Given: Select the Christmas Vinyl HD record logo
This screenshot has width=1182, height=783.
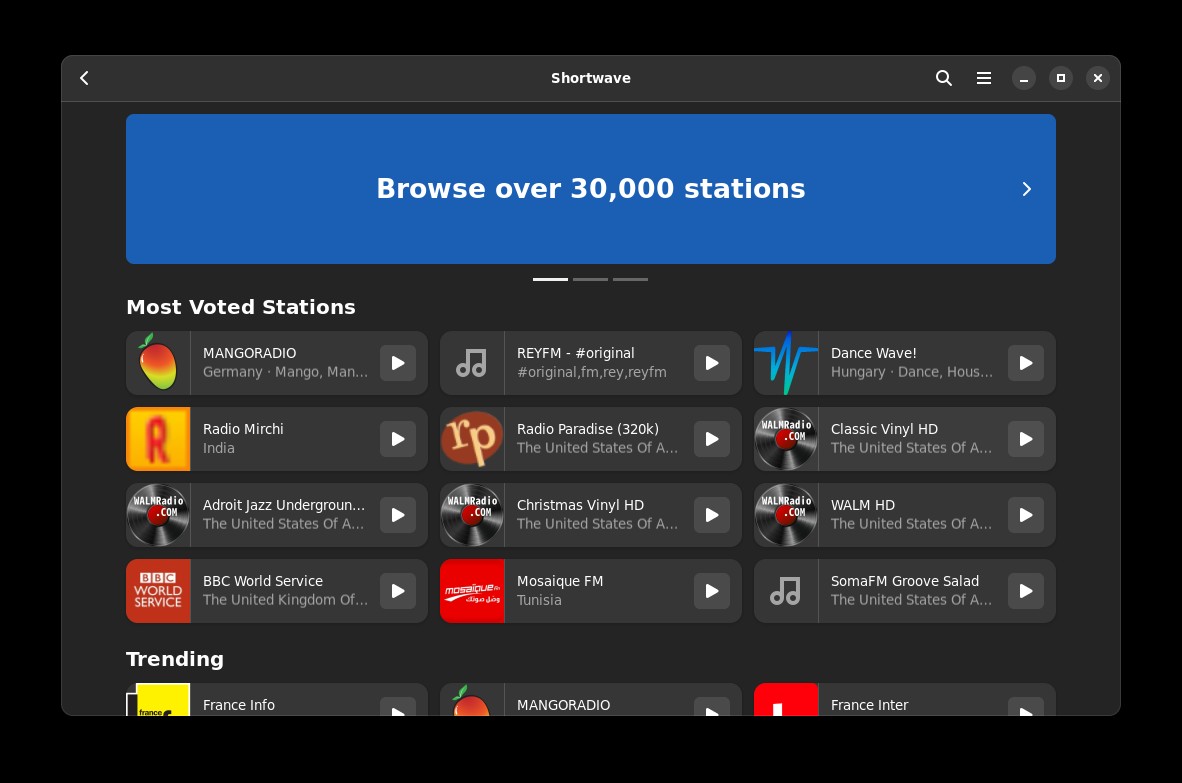Looking at the screenshot, I should point(472,515).
